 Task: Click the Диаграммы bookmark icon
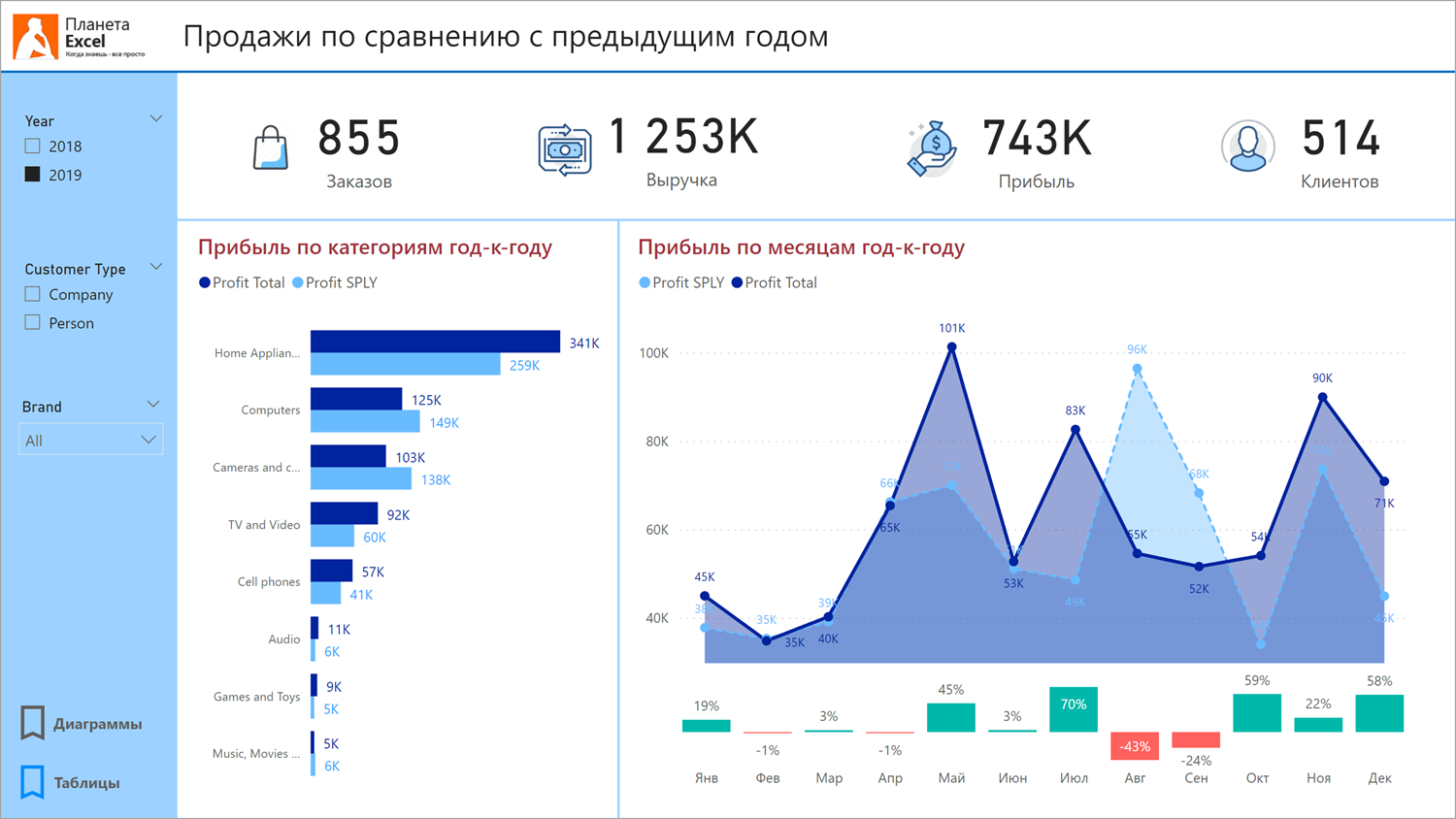(x=33, y=723)
